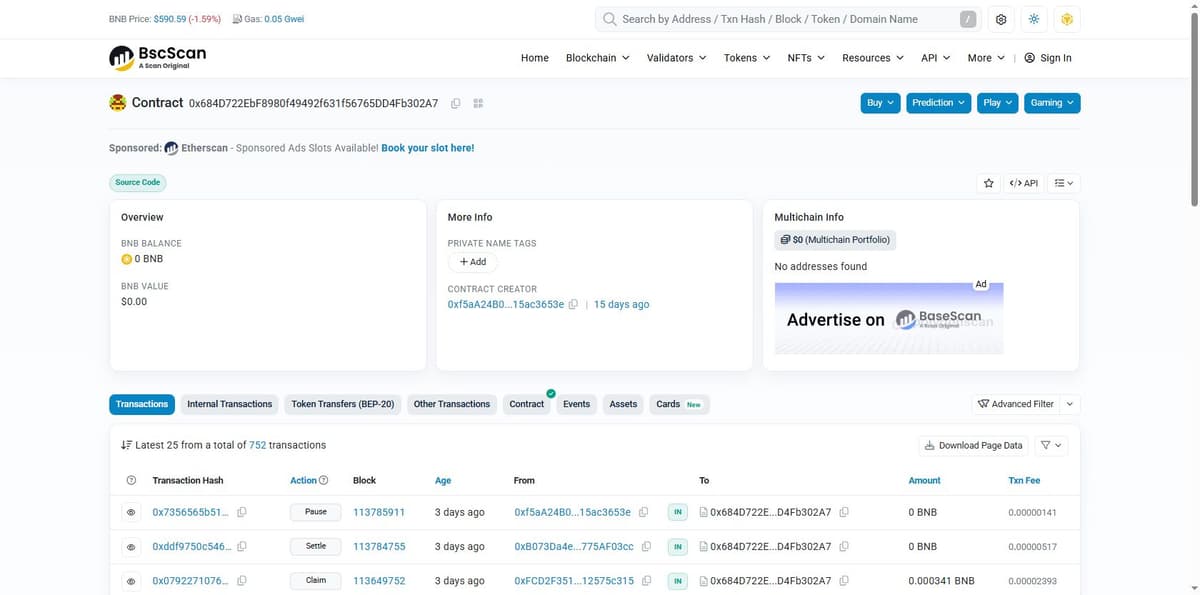This screenshot has height=595, width=1200.
Task: Copy hash of transaction 0xddf9750c546
Action: [242, 546]
